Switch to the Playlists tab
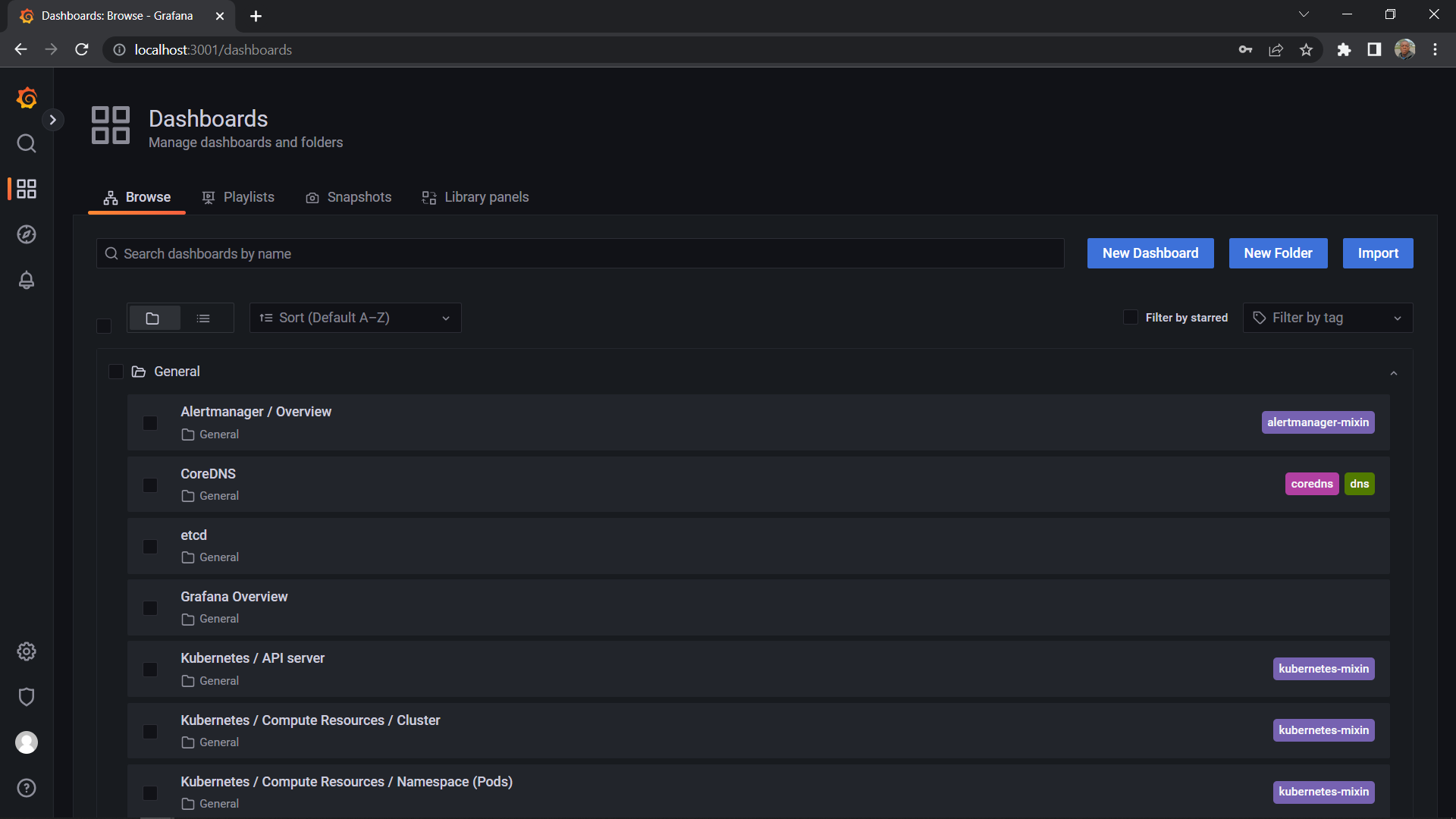1456x819 pixels. [238, 197]
